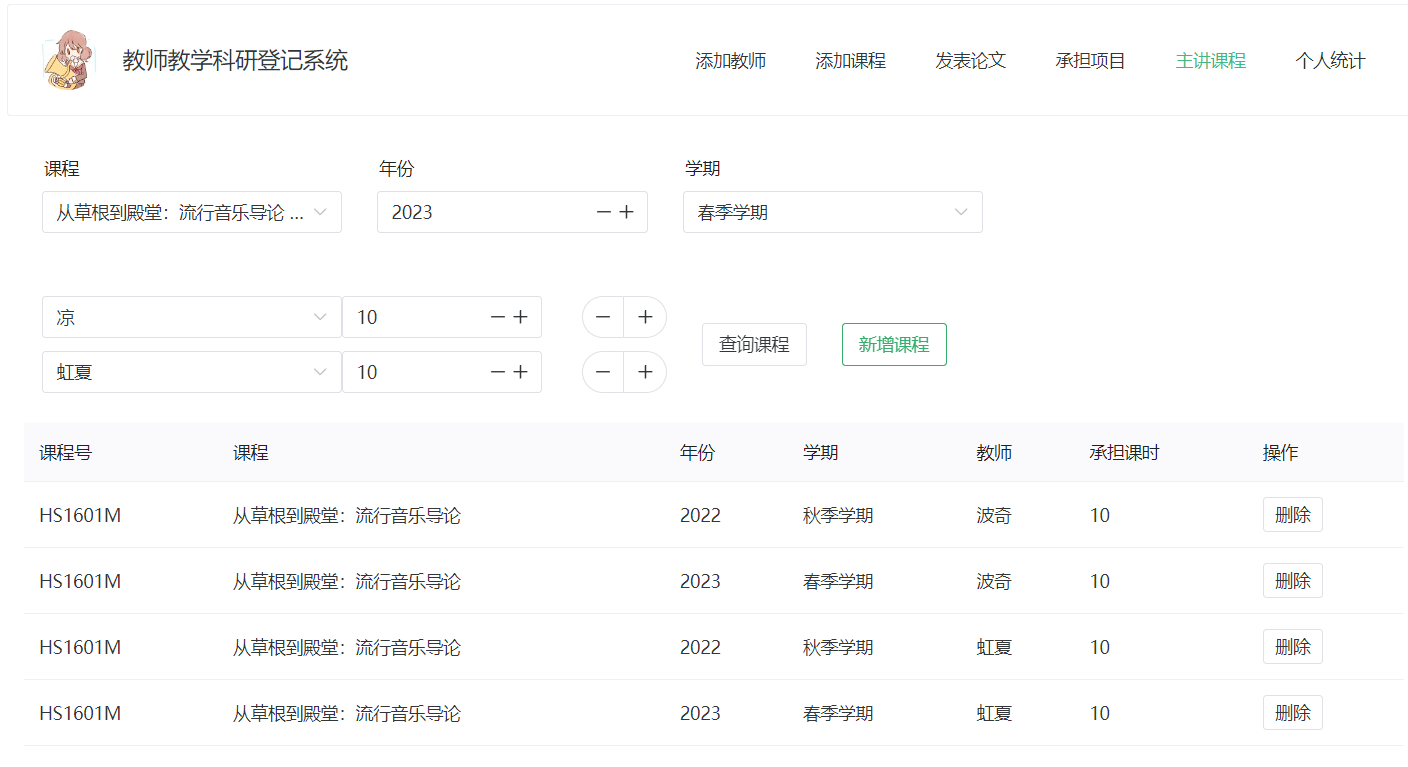Open the teacher dropdown showing 虹夏

click(190, 372)
